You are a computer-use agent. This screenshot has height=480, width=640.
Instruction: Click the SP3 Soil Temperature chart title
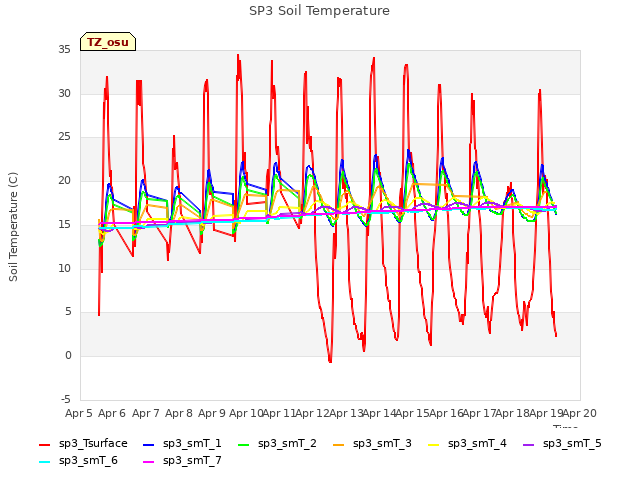(x=320, y=11)
